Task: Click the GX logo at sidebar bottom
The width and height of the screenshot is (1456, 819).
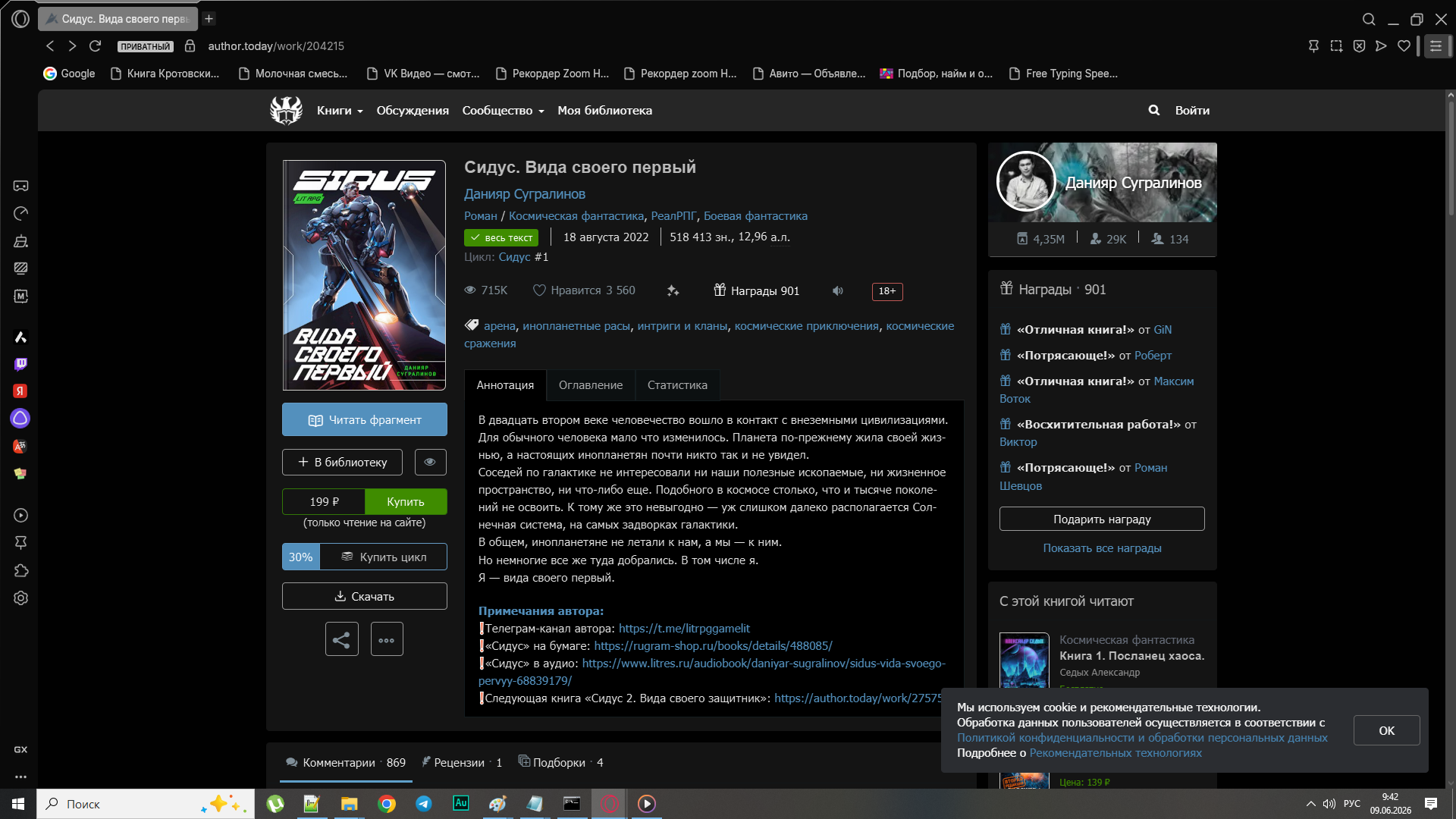Action: click(x=20, y=749)
